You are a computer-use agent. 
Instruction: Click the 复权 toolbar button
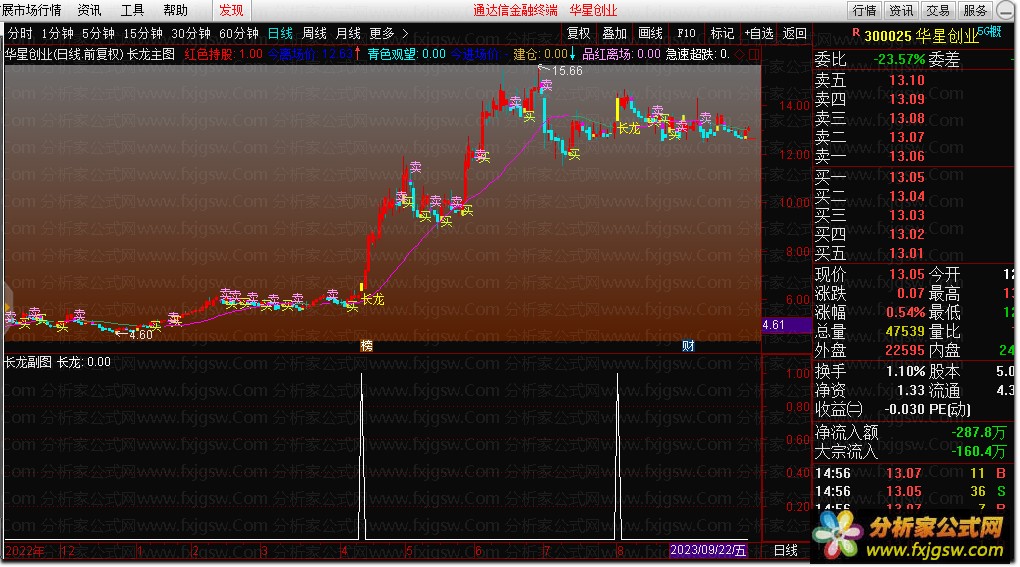tap(578, 33)
